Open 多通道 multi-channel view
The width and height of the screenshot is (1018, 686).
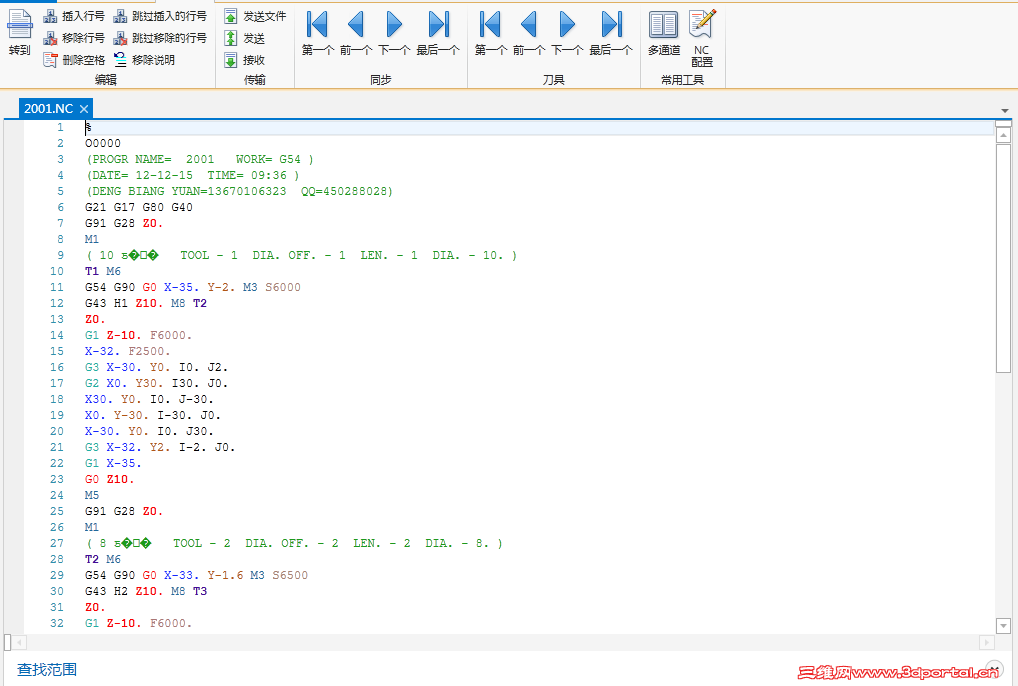pyautogui.click(x=664, y=32)
